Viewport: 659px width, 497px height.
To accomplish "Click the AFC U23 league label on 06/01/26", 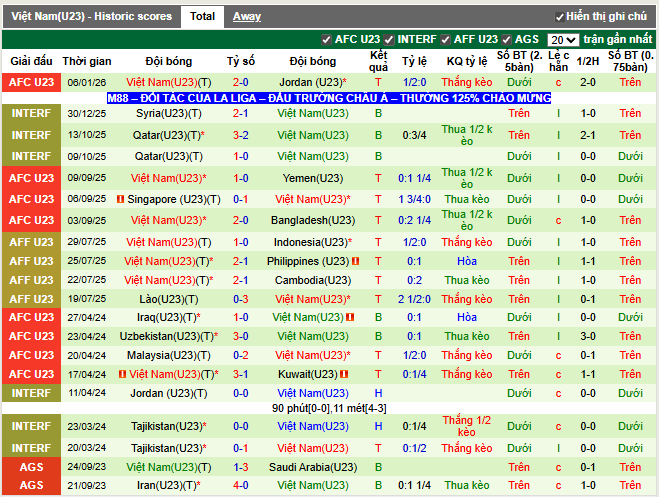I will coord(32,82).
